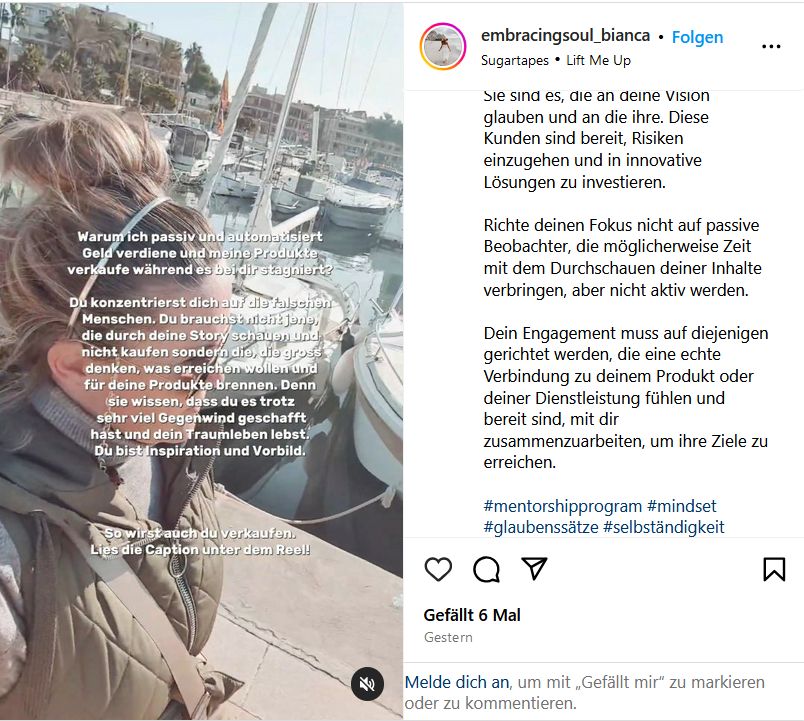Image resolution: width=804 pixels, height=721 pixels.
Task: Open the Gestern post timestamp
Action: [448, 637]
